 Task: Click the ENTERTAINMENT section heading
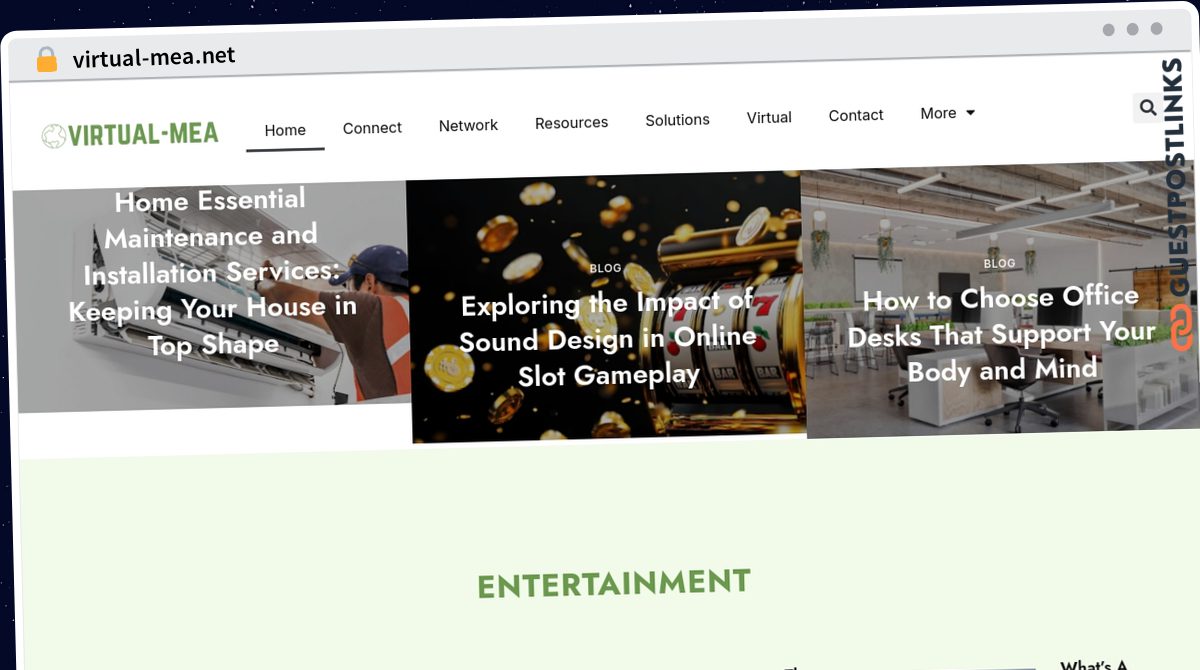click(614, 583)
